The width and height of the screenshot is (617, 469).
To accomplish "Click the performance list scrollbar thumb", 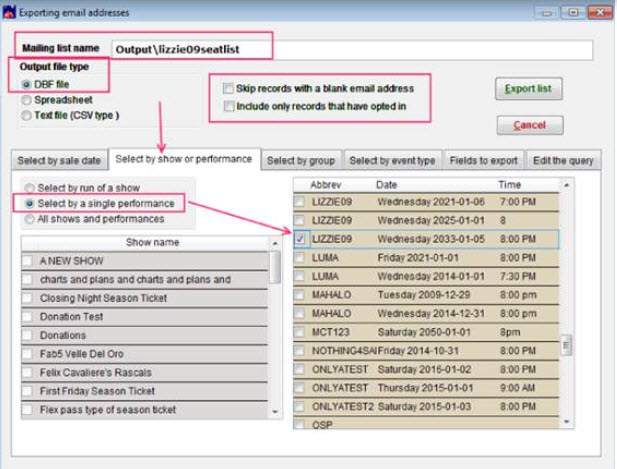I will pos(566,345).
